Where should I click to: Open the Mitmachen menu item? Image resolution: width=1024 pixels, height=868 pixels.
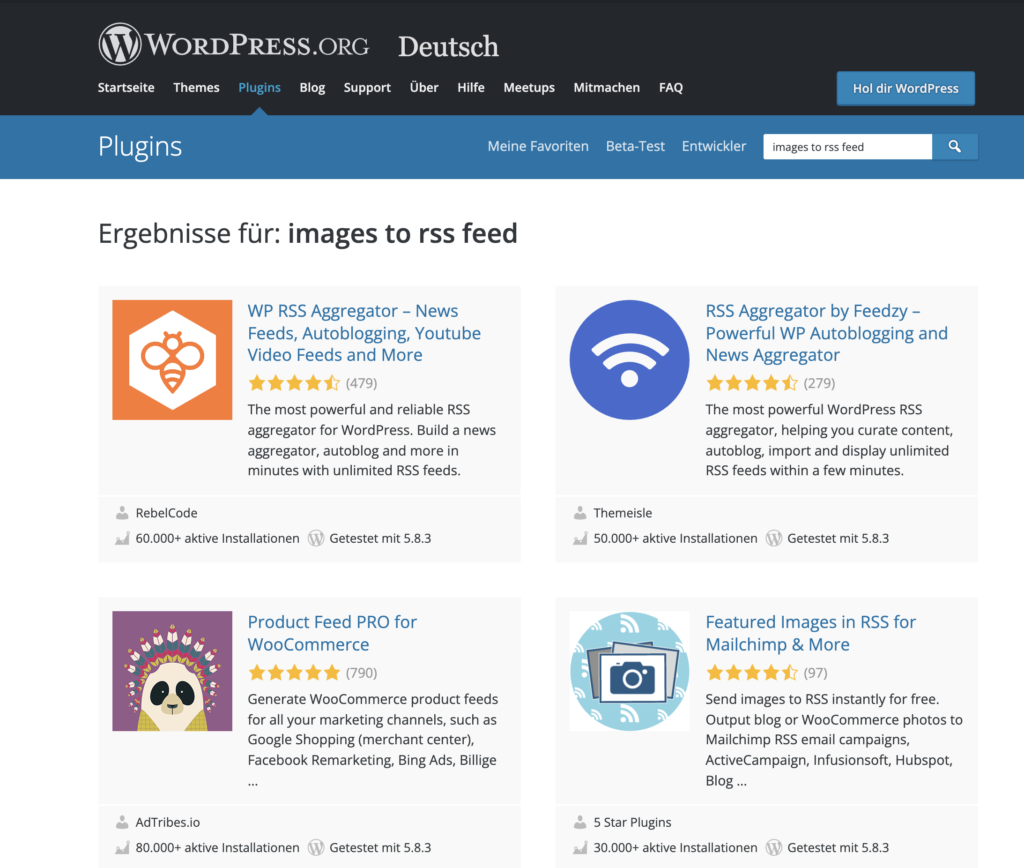(607, 88)
